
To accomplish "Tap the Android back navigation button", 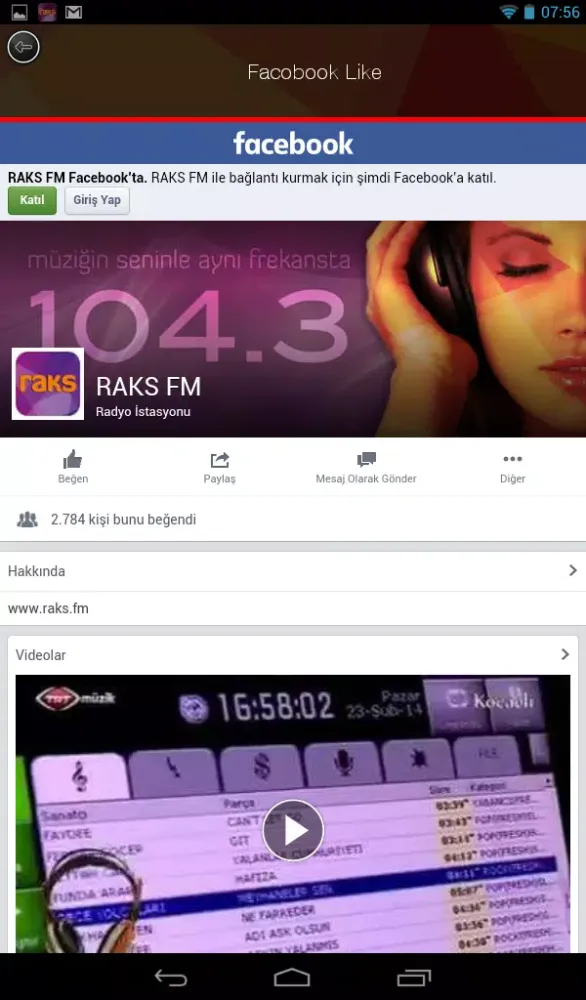I will [171, 977].
